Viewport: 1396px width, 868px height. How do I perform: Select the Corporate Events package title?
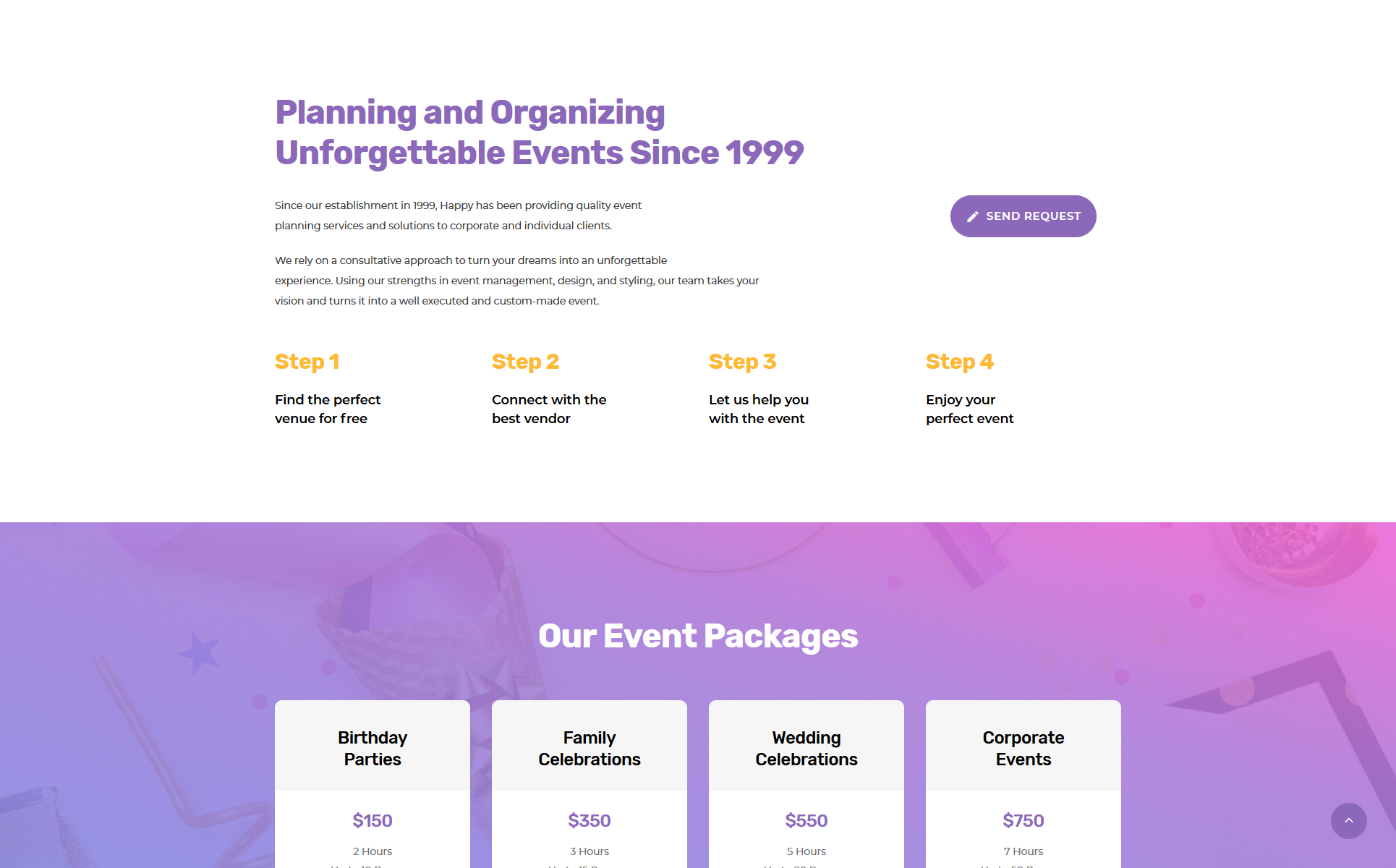tap(1023, 748)
